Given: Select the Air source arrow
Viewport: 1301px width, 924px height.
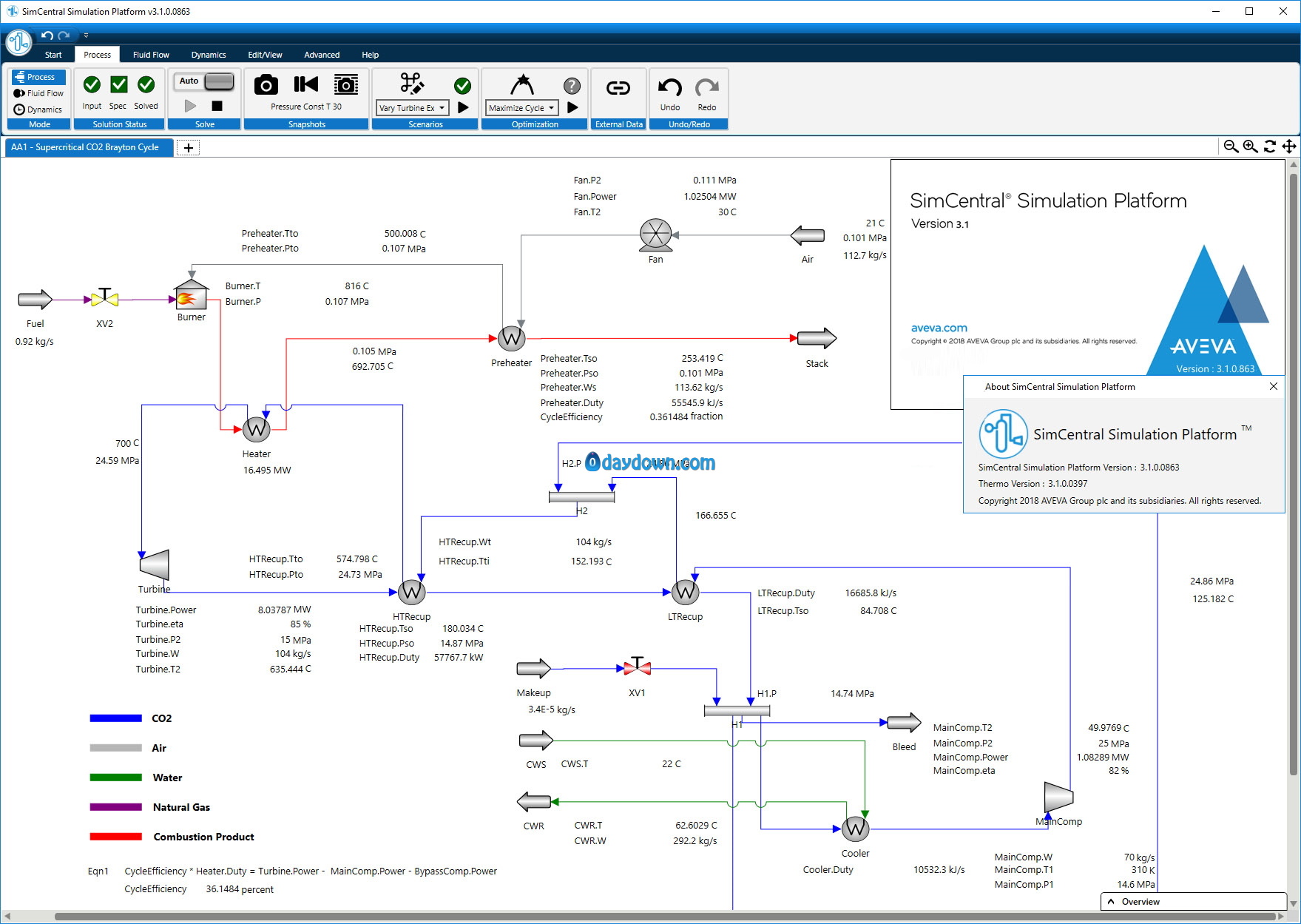Looking at the screenshot, I should pyautogui.click(x=808, y=236).
